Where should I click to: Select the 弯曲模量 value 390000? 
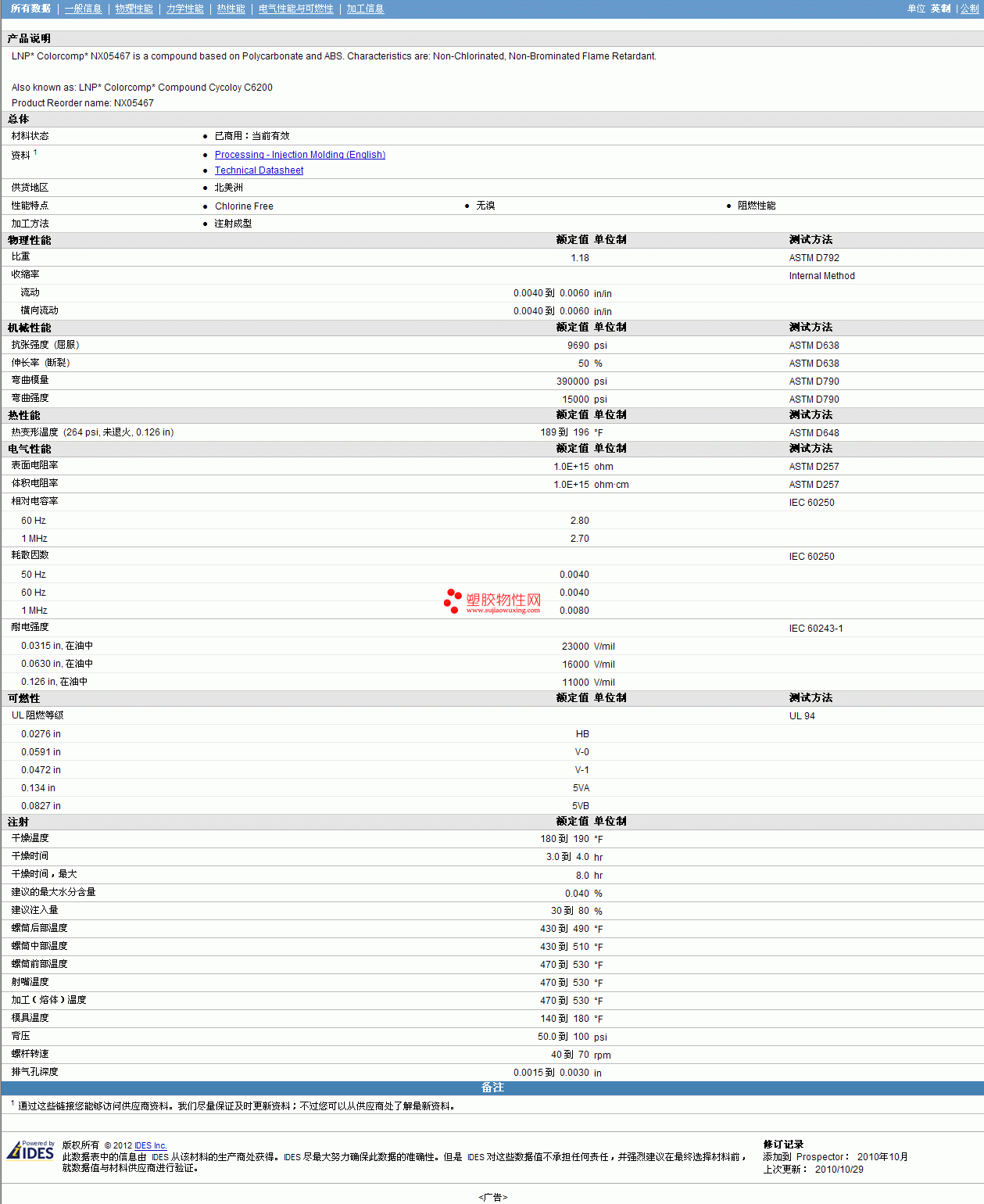(573, 382)
